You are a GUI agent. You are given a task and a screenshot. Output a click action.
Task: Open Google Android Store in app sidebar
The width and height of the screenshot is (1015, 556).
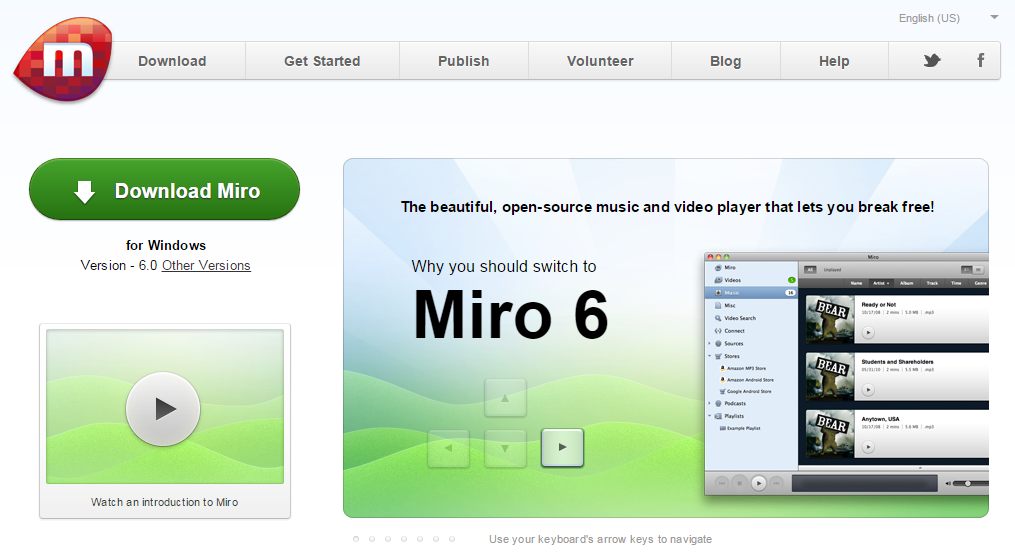746,392
